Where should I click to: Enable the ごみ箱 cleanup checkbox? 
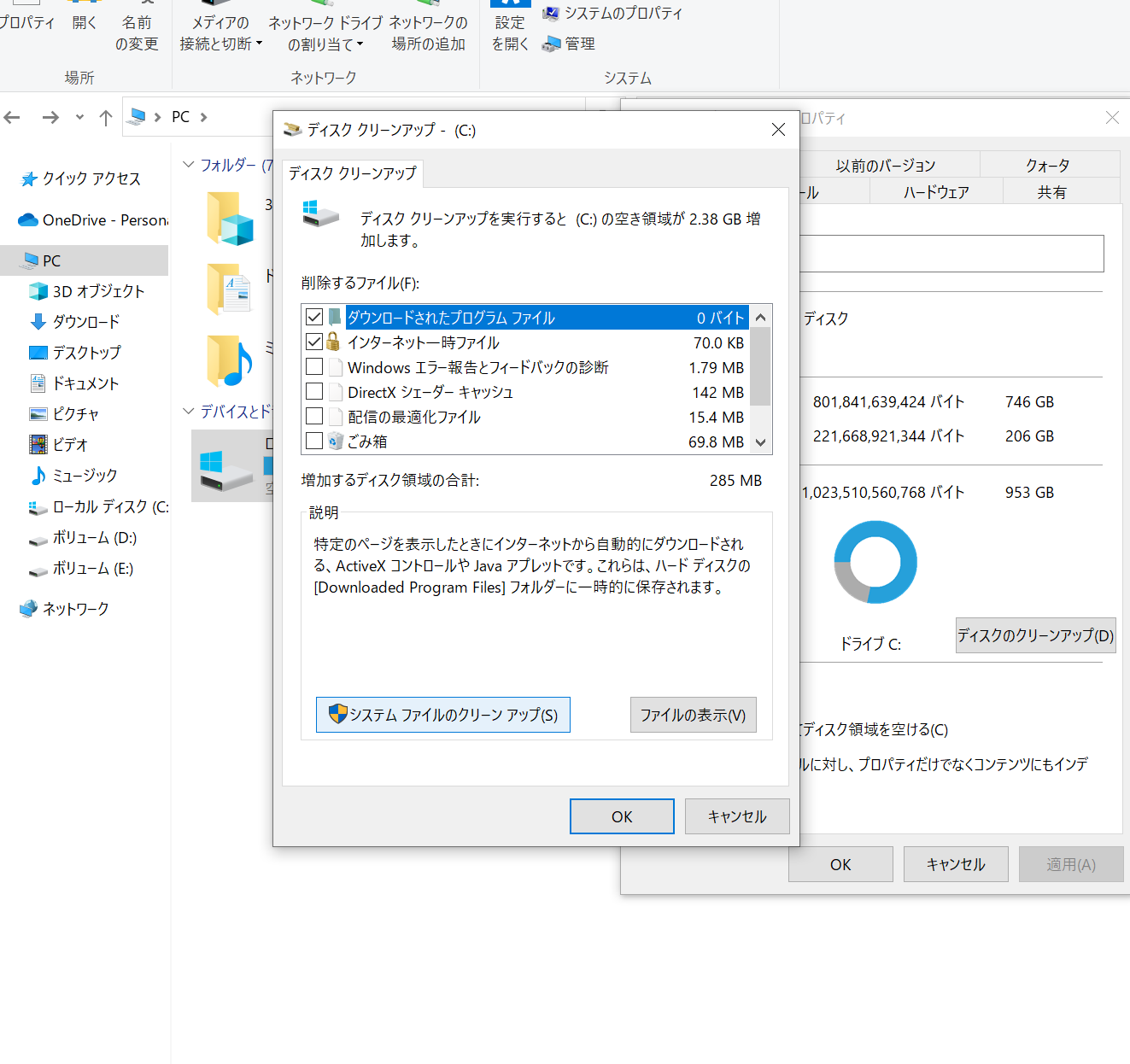click(314, 441)
